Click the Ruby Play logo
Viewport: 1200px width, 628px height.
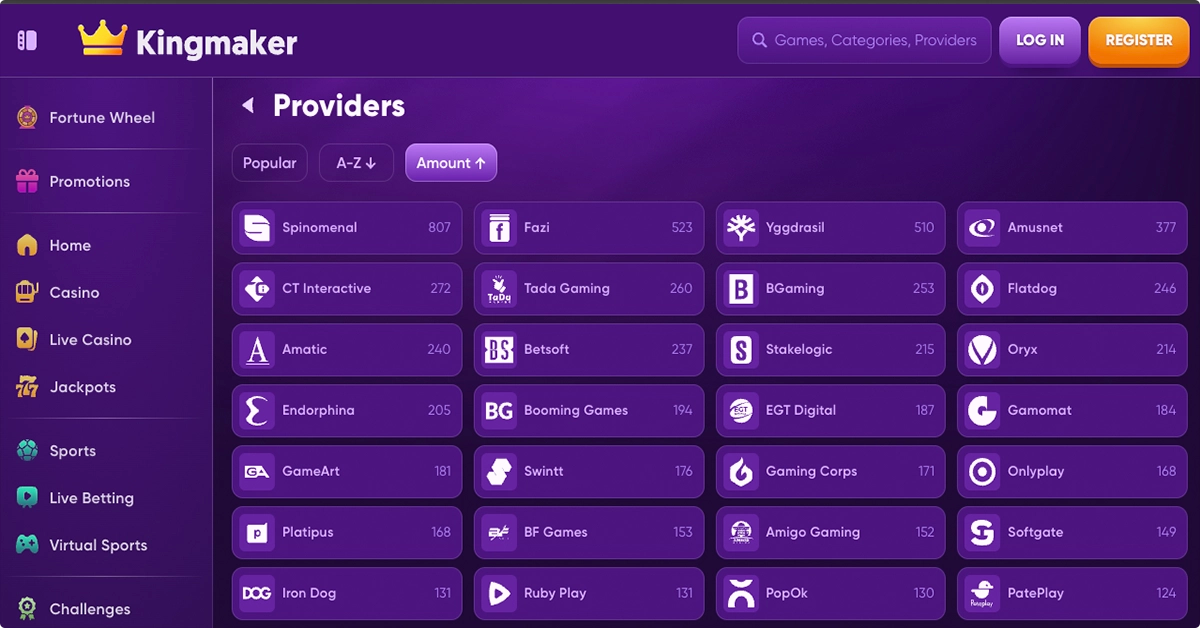pyautogui.click(x=499, y=593)
